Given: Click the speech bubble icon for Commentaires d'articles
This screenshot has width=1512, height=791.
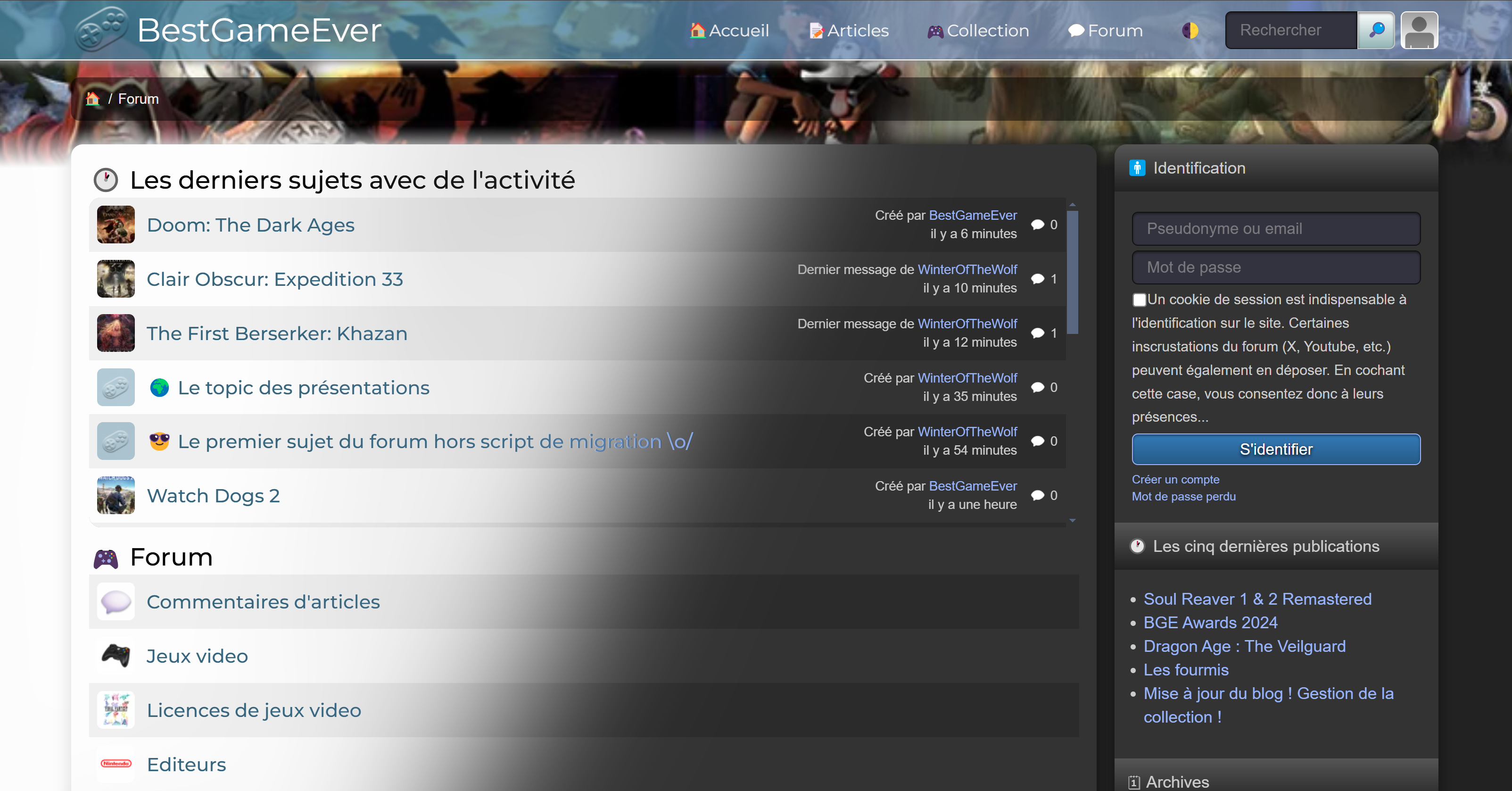Looking at the screenshot, I should pos(116,601).
